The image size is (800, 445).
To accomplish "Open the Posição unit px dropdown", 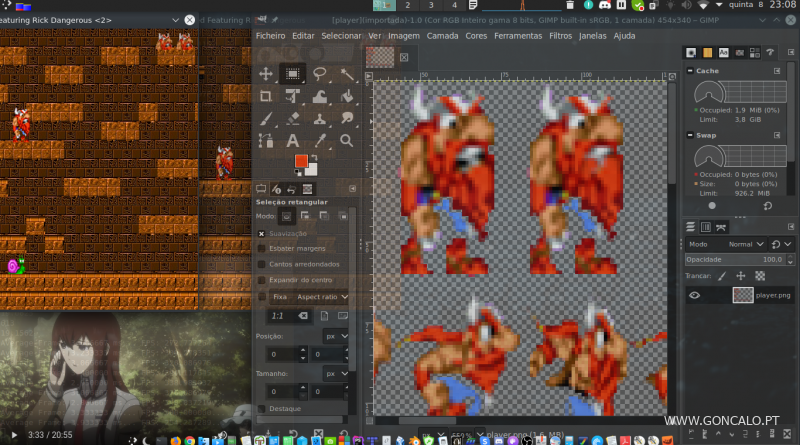I will [x=336, y=336].
